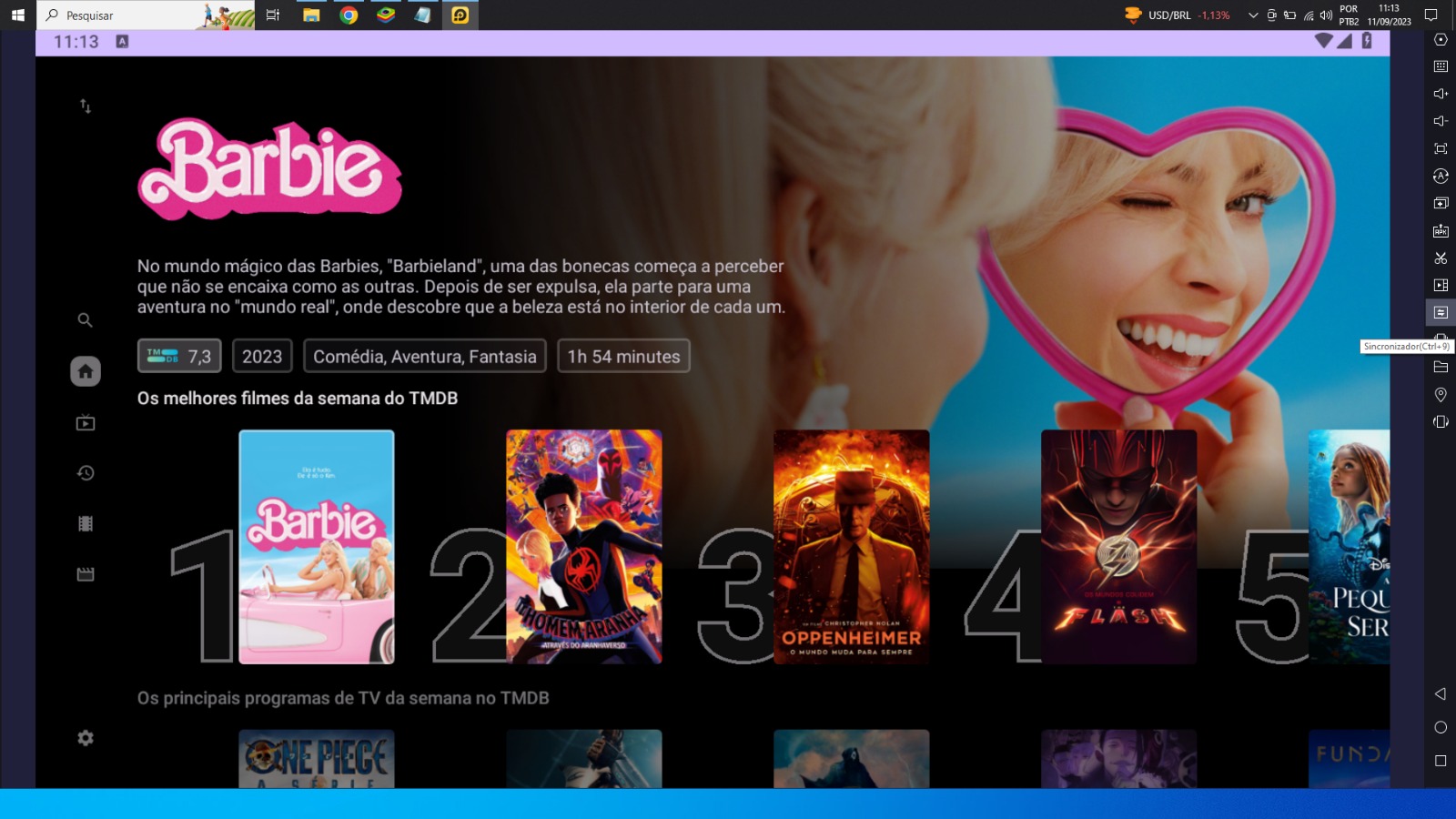Click 'Os principais programas de TV da semana no TMDB'
This screenshot has width=1456, height=819.
tap(343, 698)
